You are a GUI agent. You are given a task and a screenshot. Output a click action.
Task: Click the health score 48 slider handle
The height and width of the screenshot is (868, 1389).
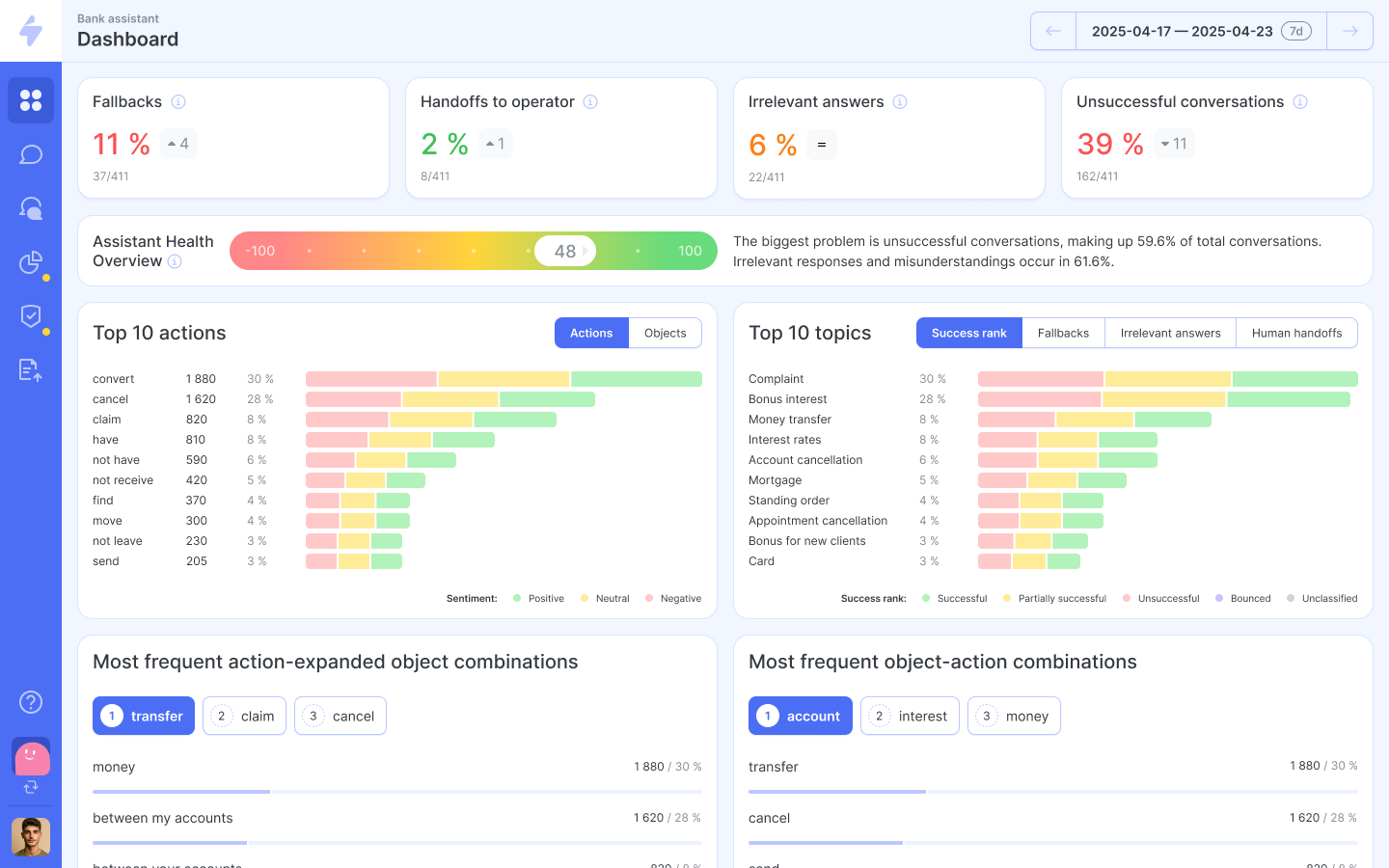[x=565, y=251]
